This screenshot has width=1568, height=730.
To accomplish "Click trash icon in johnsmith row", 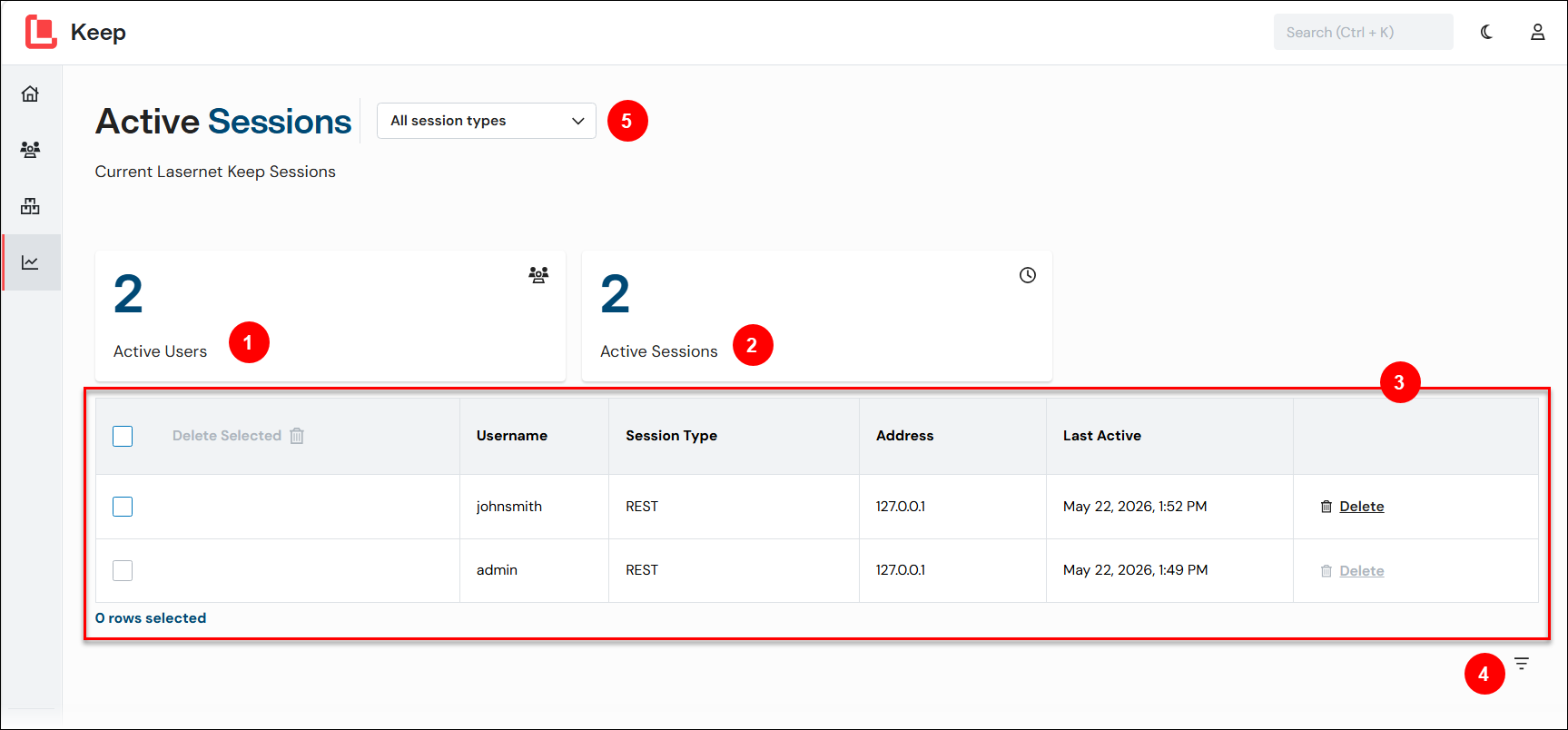I will click(x=1326, y=507).
